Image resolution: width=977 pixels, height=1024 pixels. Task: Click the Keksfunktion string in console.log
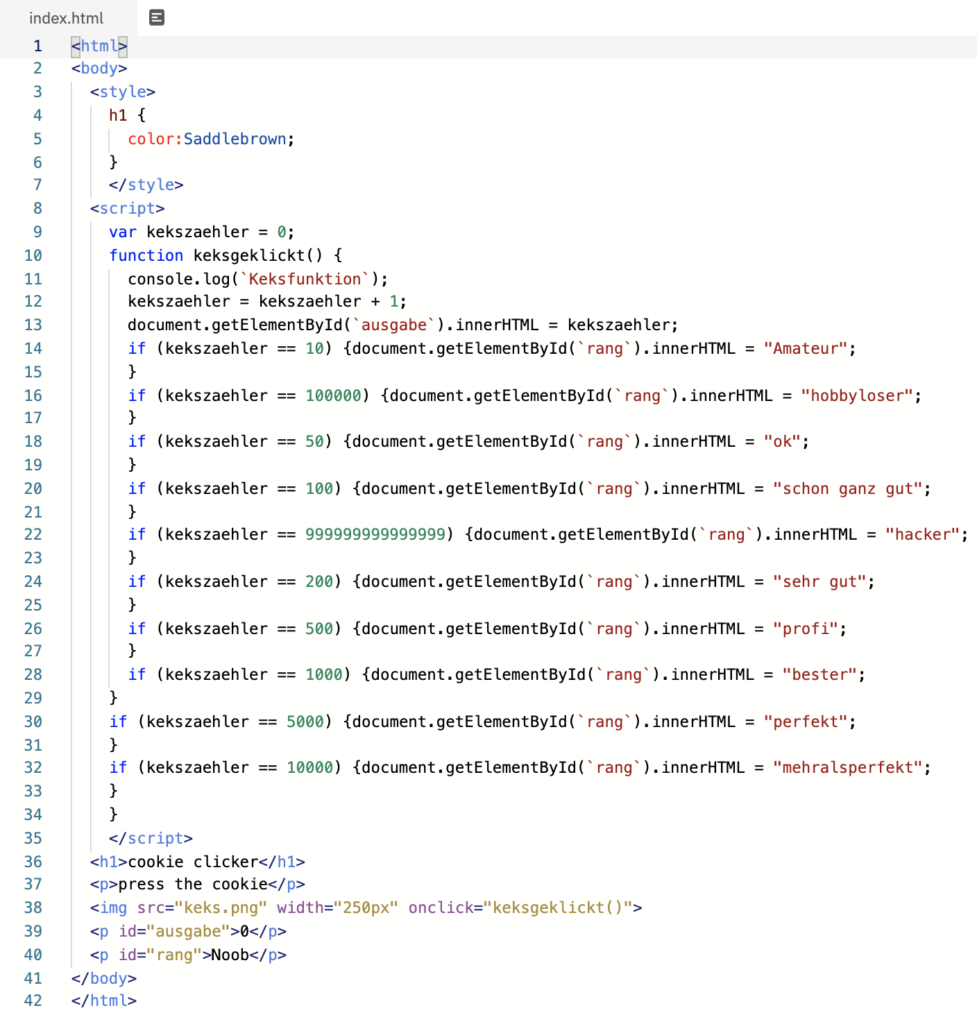[x=305, y=279]
